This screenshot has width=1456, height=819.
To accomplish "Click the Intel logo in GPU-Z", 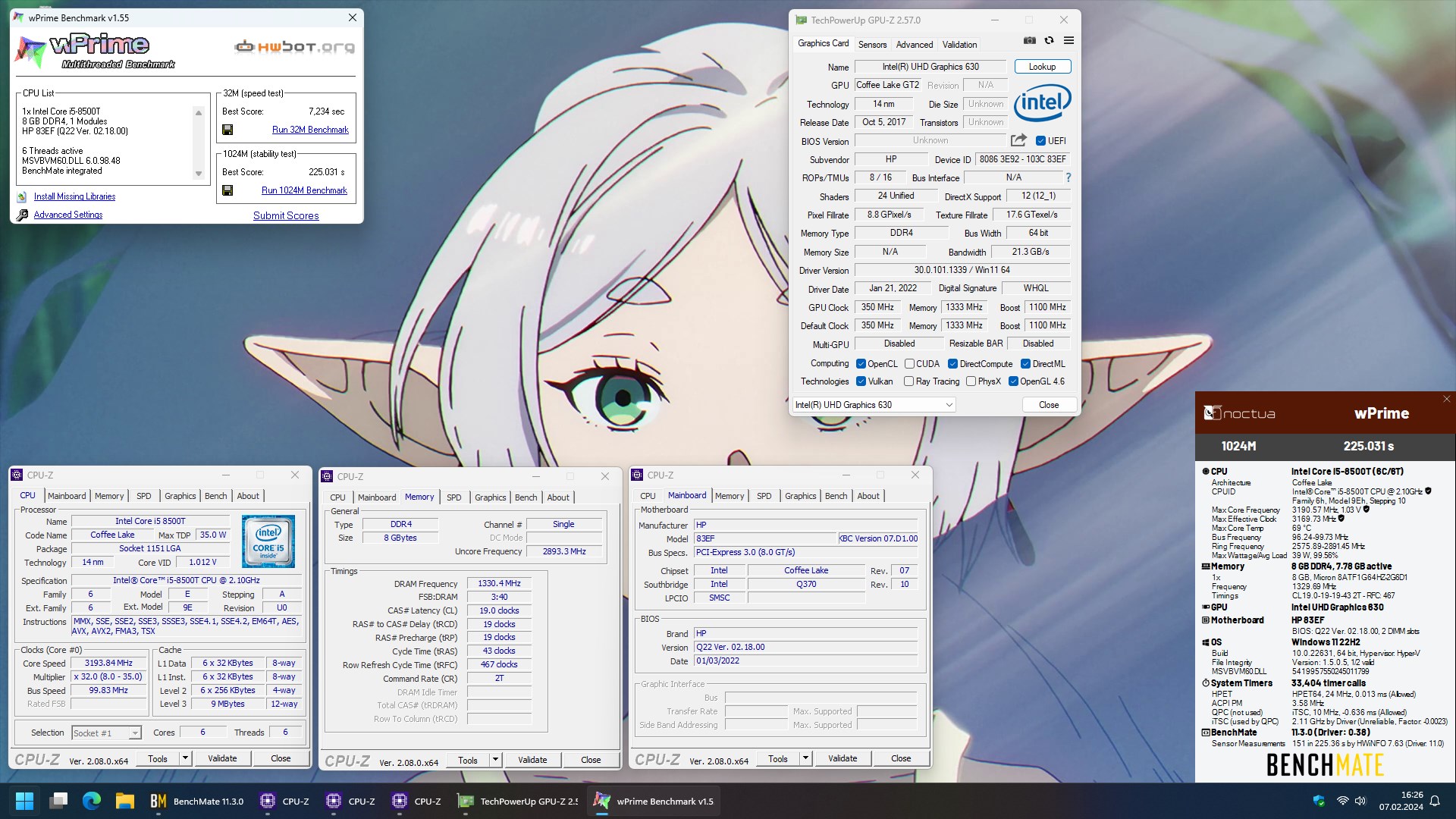I will [x=1042, y=102].
